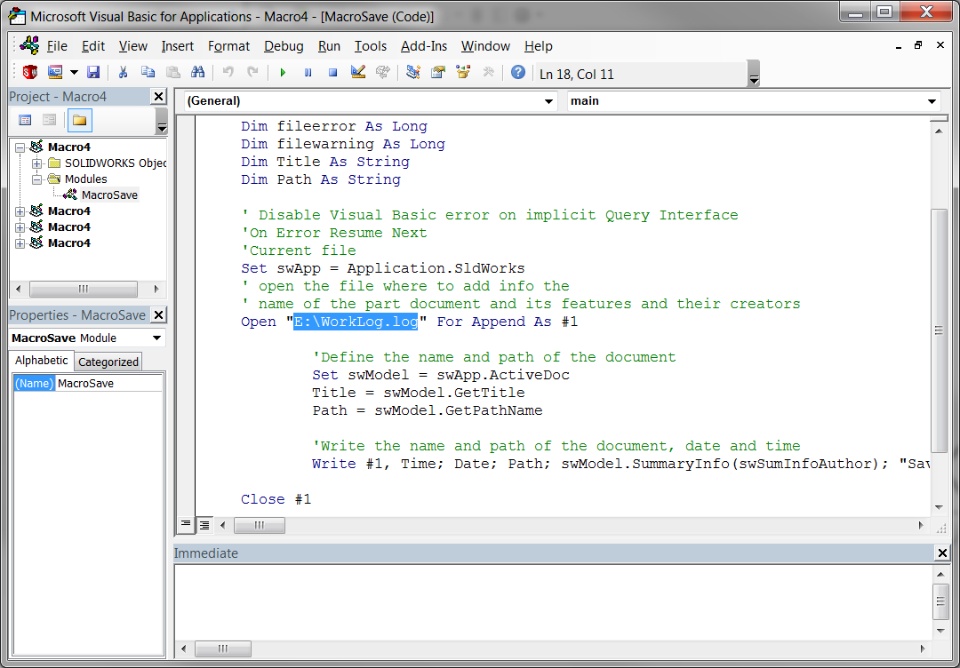
Task: Open the Insert menu
Action: pyautogui.click(x=178, y=46)
